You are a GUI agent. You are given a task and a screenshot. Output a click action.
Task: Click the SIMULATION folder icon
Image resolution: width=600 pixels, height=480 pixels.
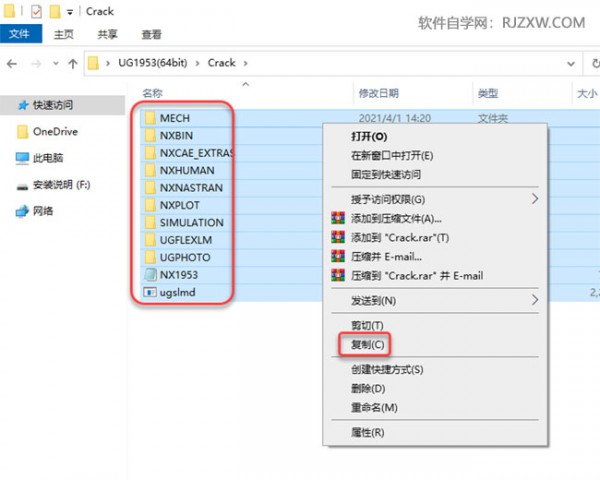point(150,222)
